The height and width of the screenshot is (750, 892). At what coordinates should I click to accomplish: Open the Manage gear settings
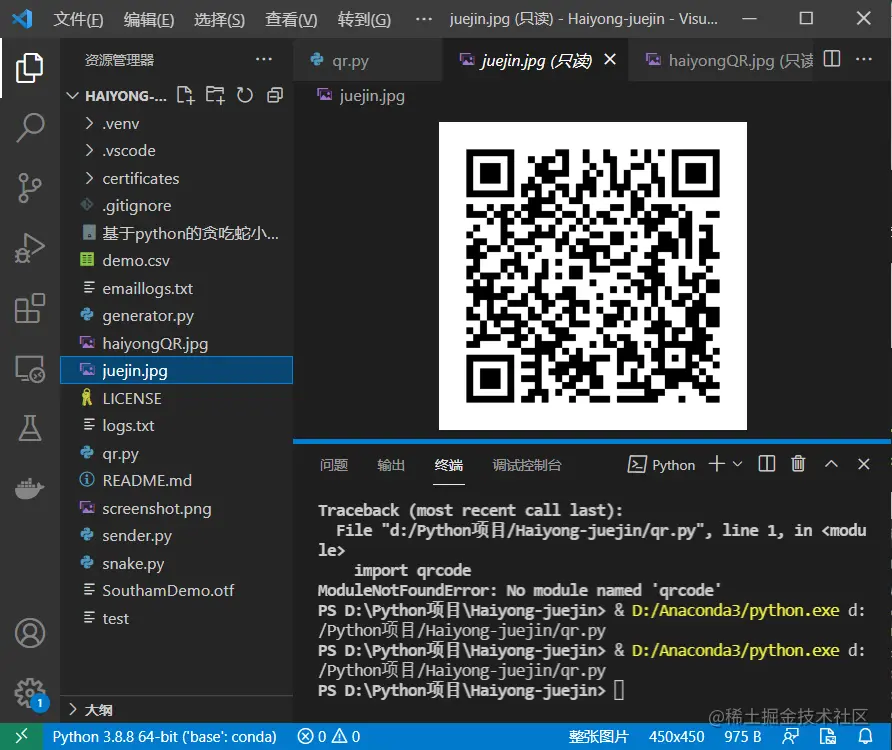(30, 694)
